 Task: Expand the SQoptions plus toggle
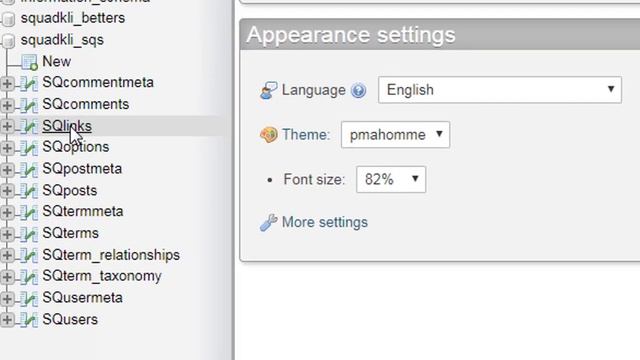[x=7, y=147]
